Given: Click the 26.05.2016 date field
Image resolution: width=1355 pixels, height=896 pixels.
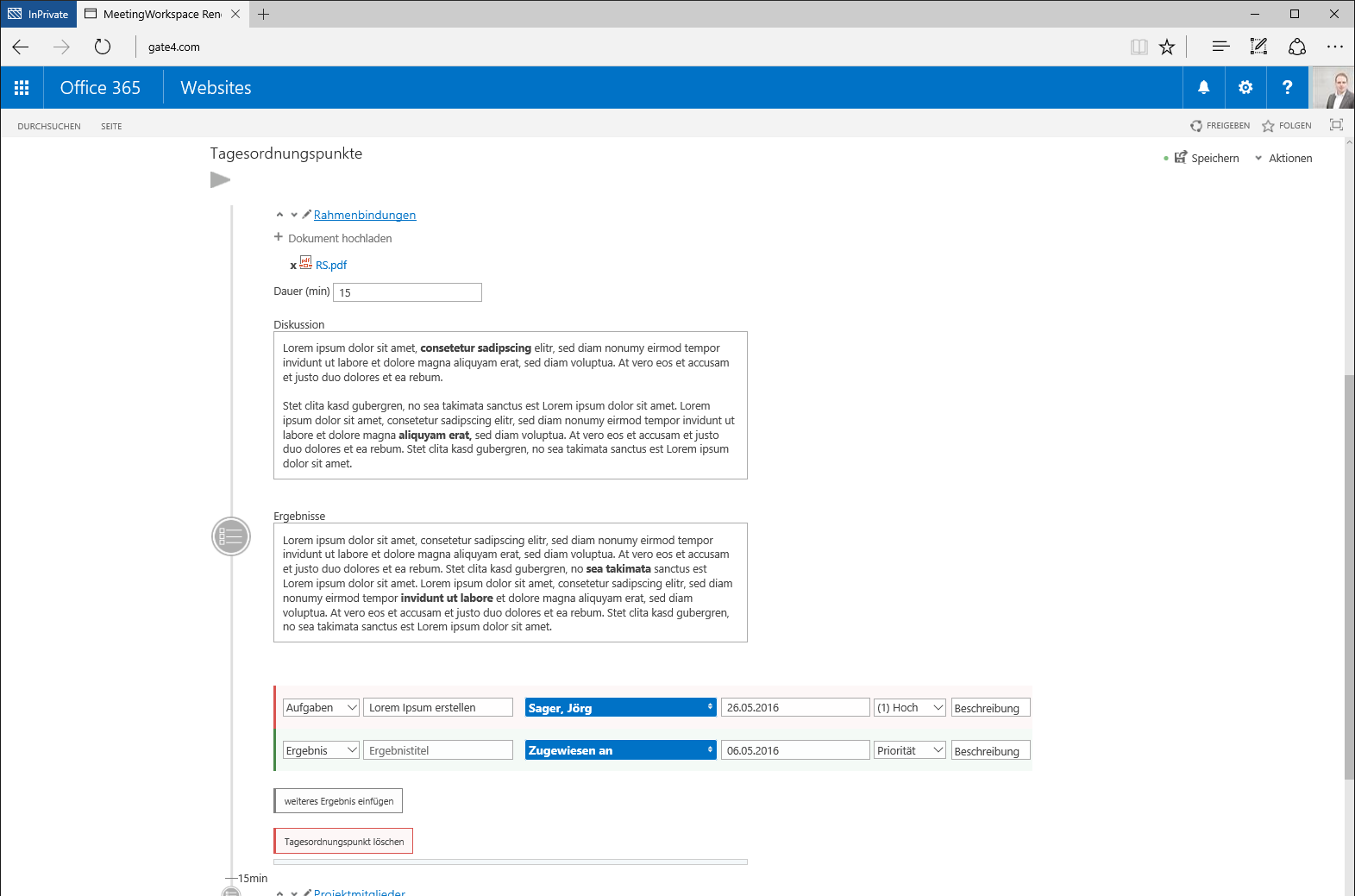Looking at the screenshot, I should (x=795, y=707).
